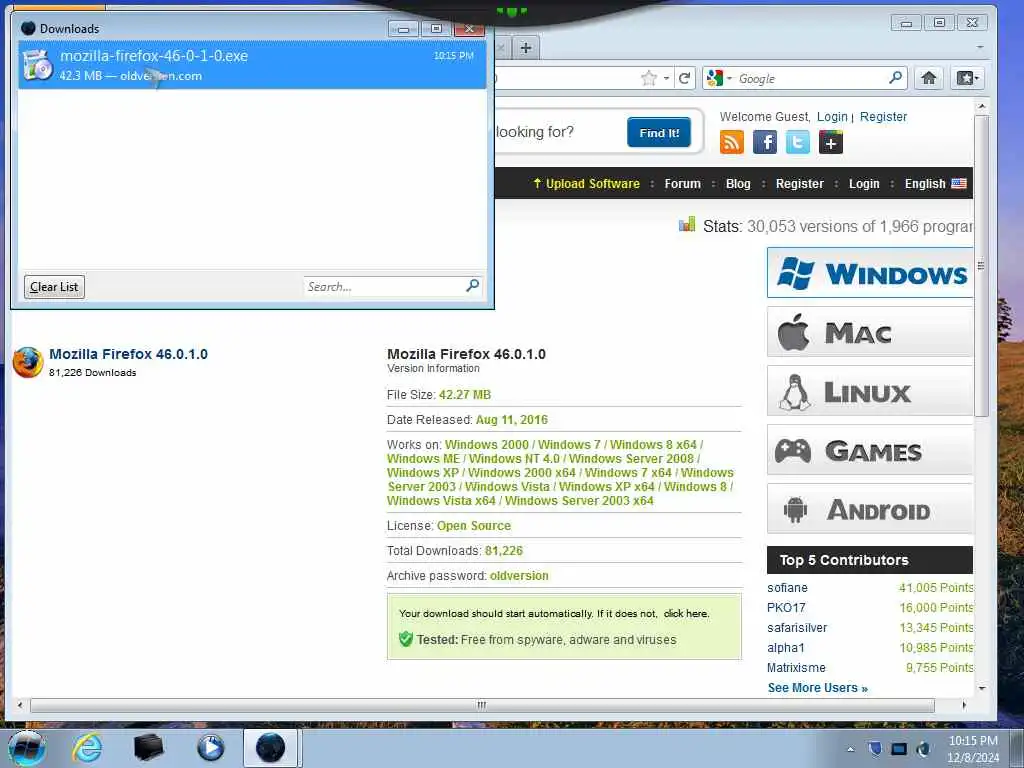The width and height of the screenshot is (1024, 768).
Task: Click the stats bar chart icon
Action: click(x=687, y=225)
